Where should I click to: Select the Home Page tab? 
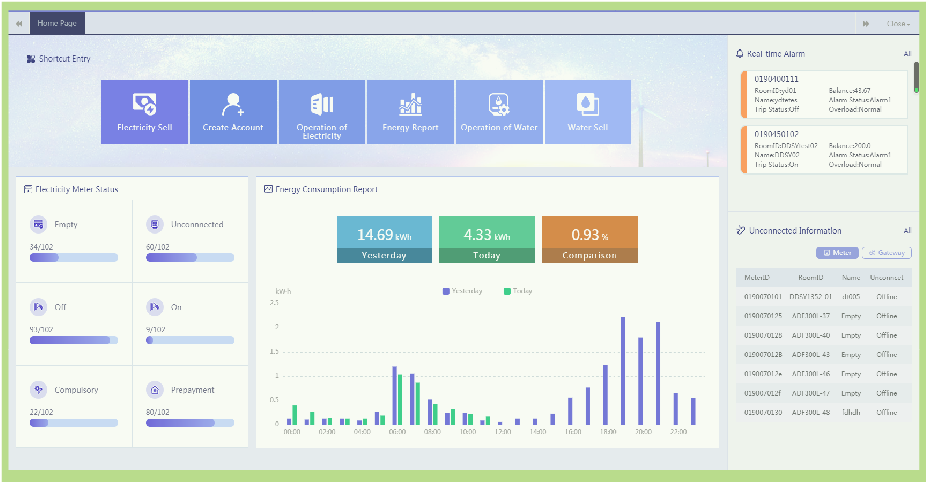tap(59, 23)
